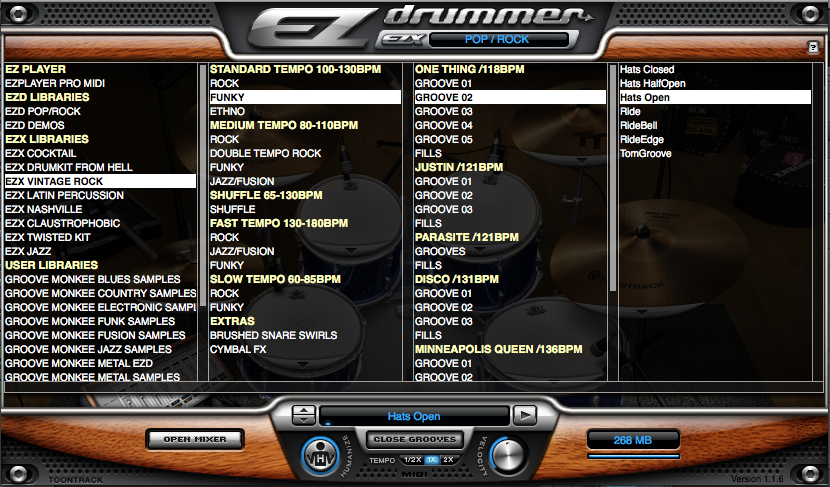Viewport: 830px width, 487px height.
Task: Select EZX JAZZ library
Action: [x=100, y=251]
